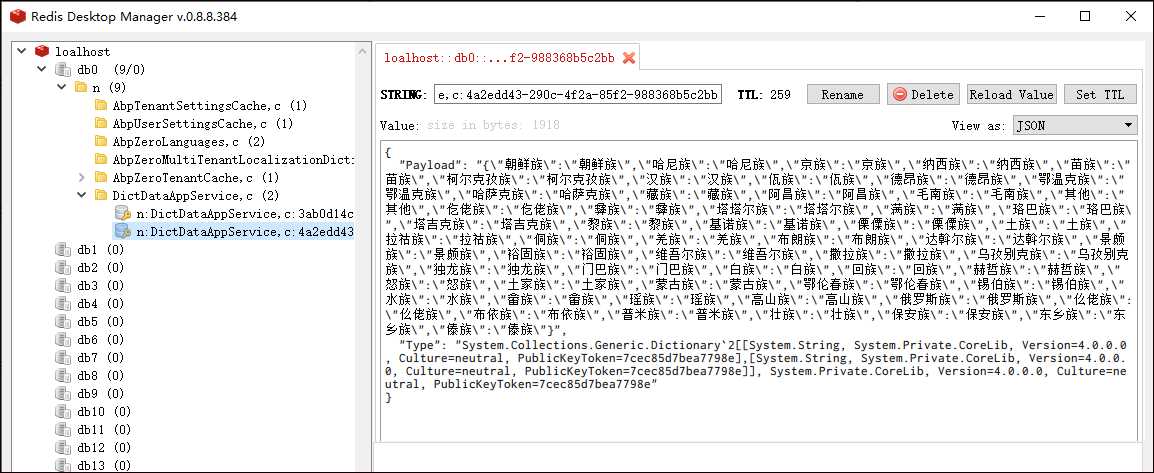This screenshot has width=1154, height=473.
Task: Click the database icon next to db0
Action: [63, 70]
